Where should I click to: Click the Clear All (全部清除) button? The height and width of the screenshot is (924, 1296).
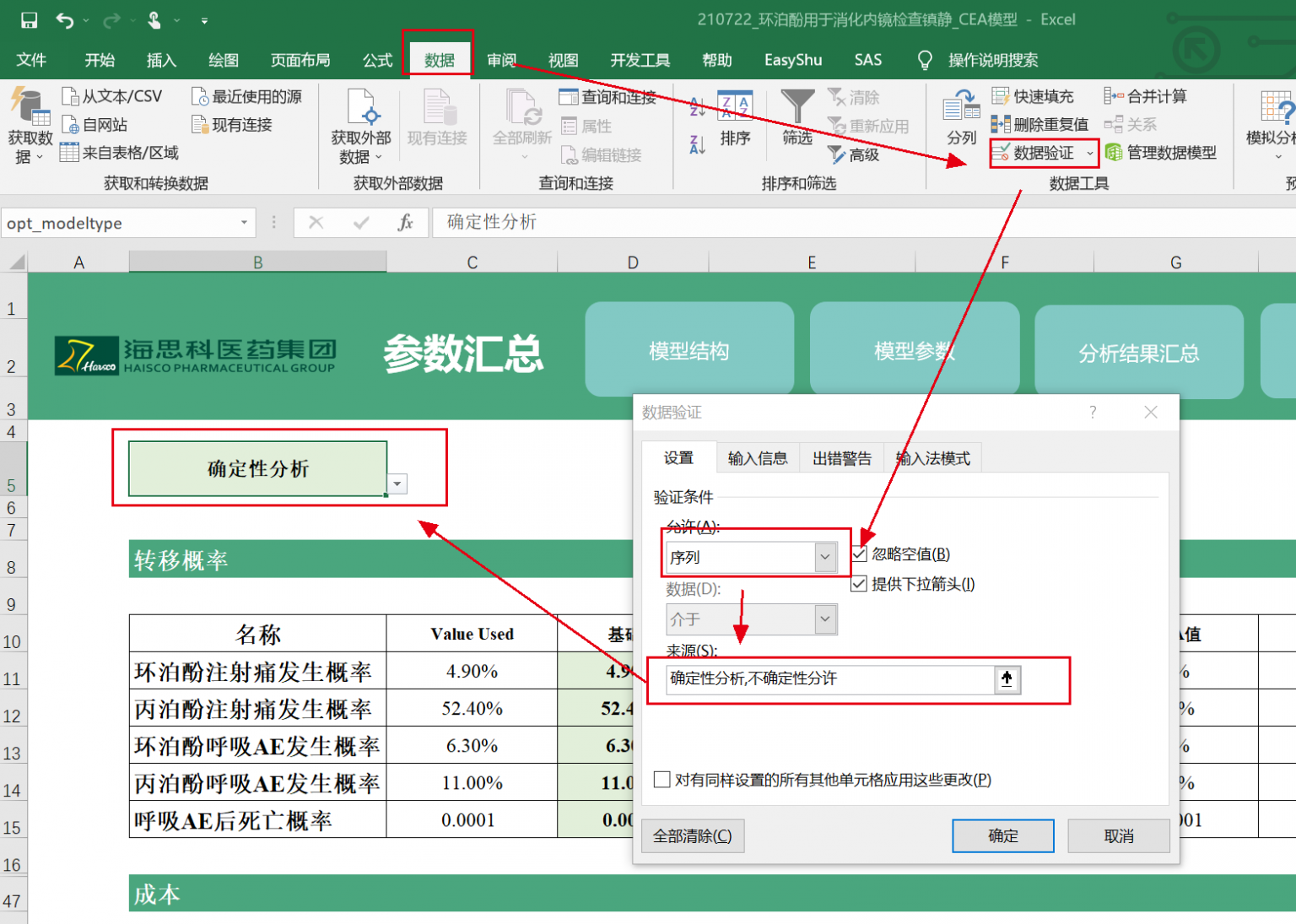[x=692, y=836]
